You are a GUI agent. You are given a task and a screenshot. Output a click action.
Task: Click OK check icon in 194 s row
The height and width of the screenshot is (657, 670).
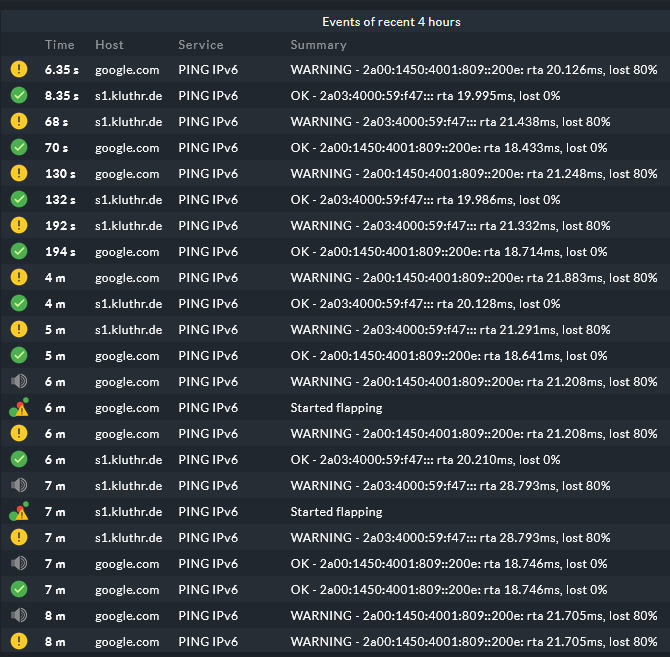[19, 251]
